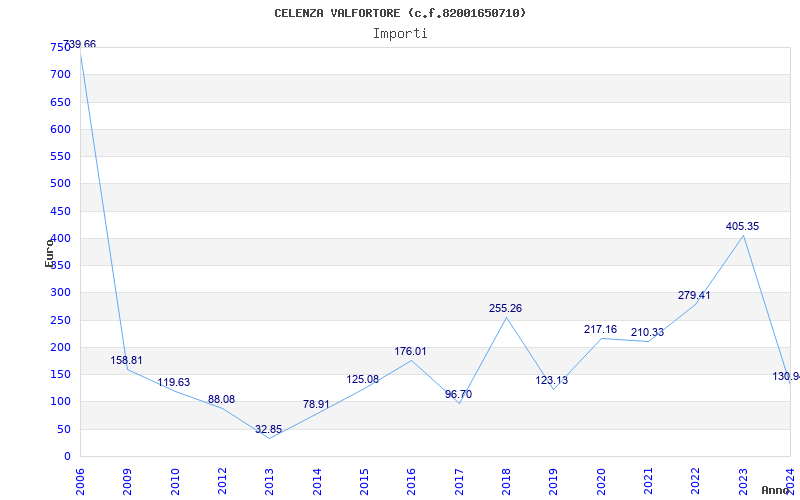800x500 pixels.
Task: Click the 2023 x-axis year label
Action: tap(743, 481)
